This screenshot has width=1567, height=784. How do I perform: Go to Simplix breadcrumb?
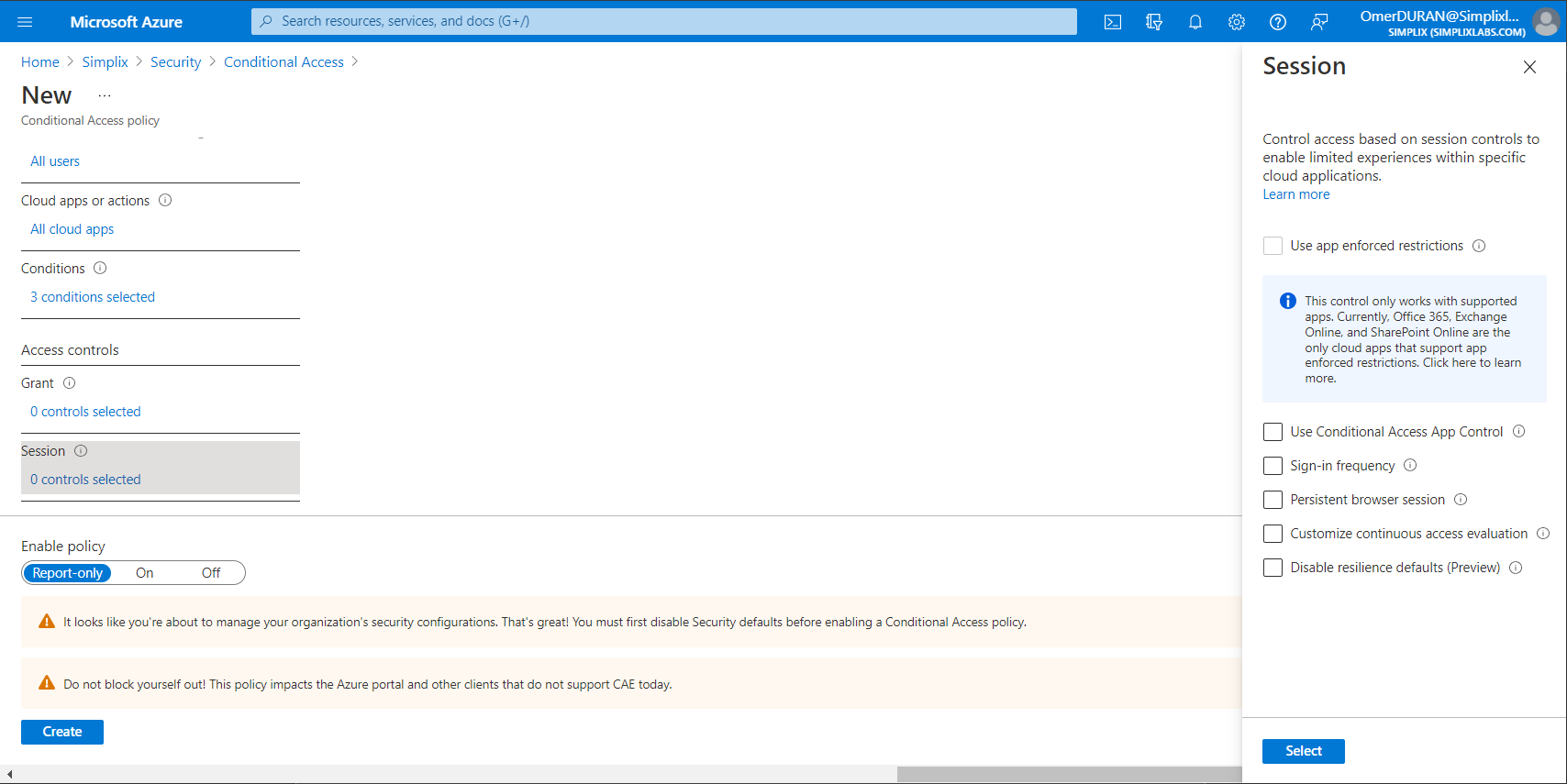[105, 61]
